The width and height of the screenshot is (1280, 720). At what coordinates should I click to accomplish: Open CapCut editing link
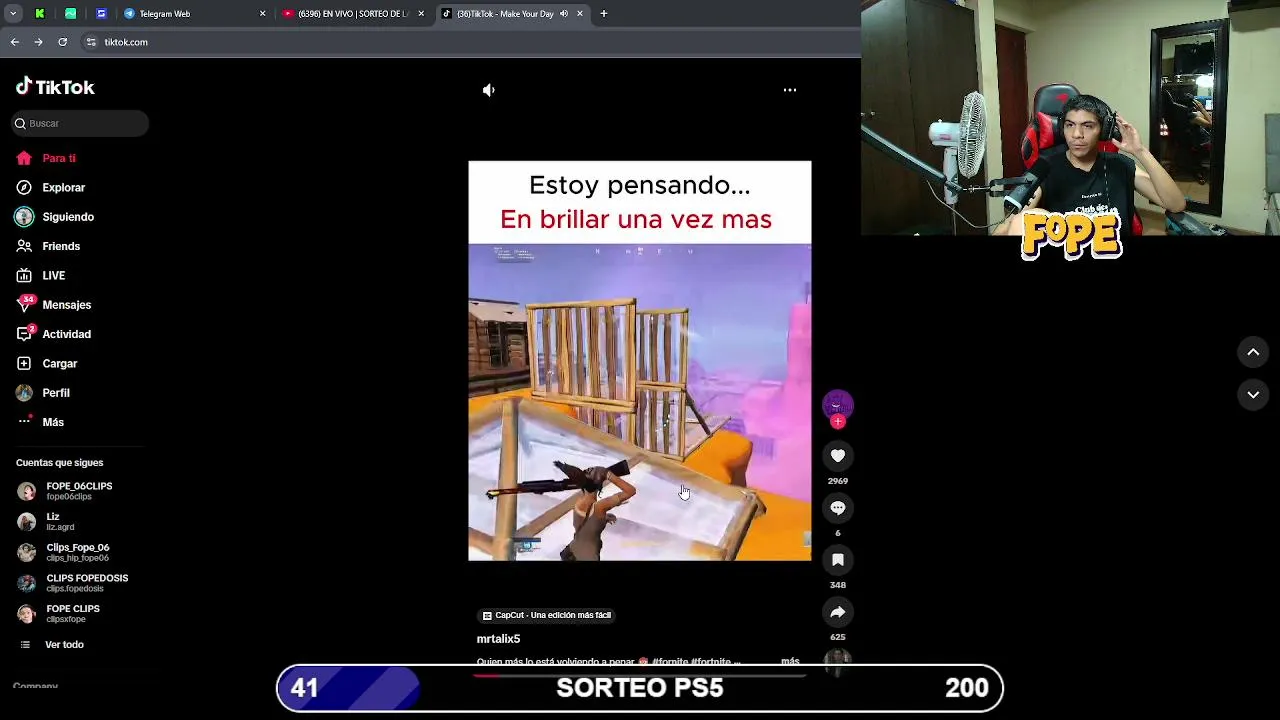(x=546, y=615)
